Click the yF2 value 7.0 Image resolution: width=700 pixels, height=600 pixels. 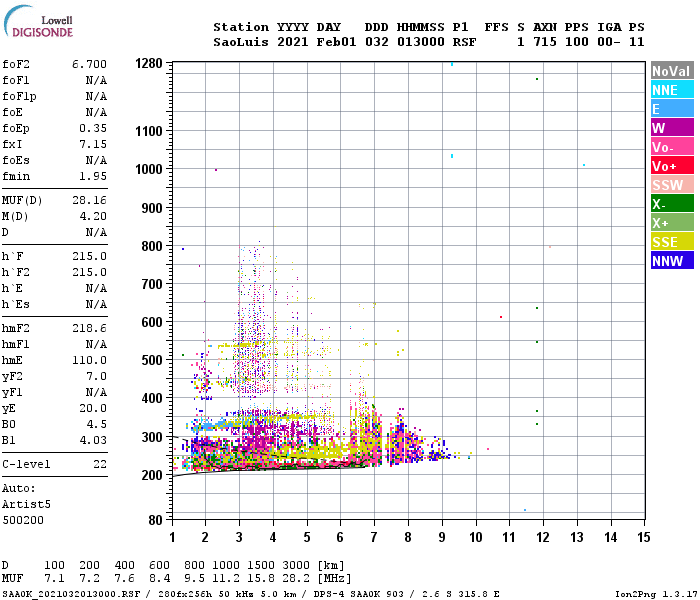[x=96, y=376]
